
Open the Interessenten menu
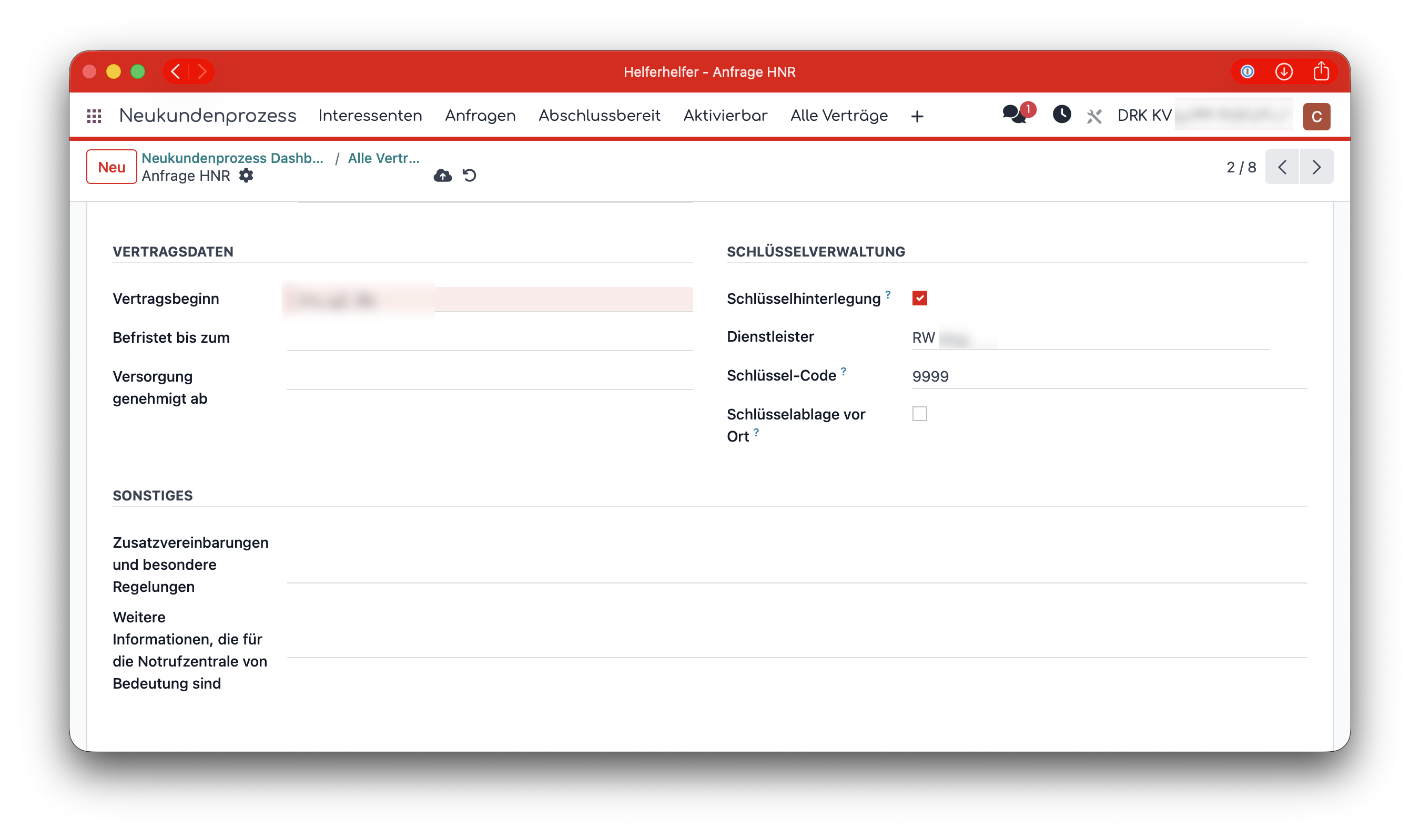click(x=370, y=116)
